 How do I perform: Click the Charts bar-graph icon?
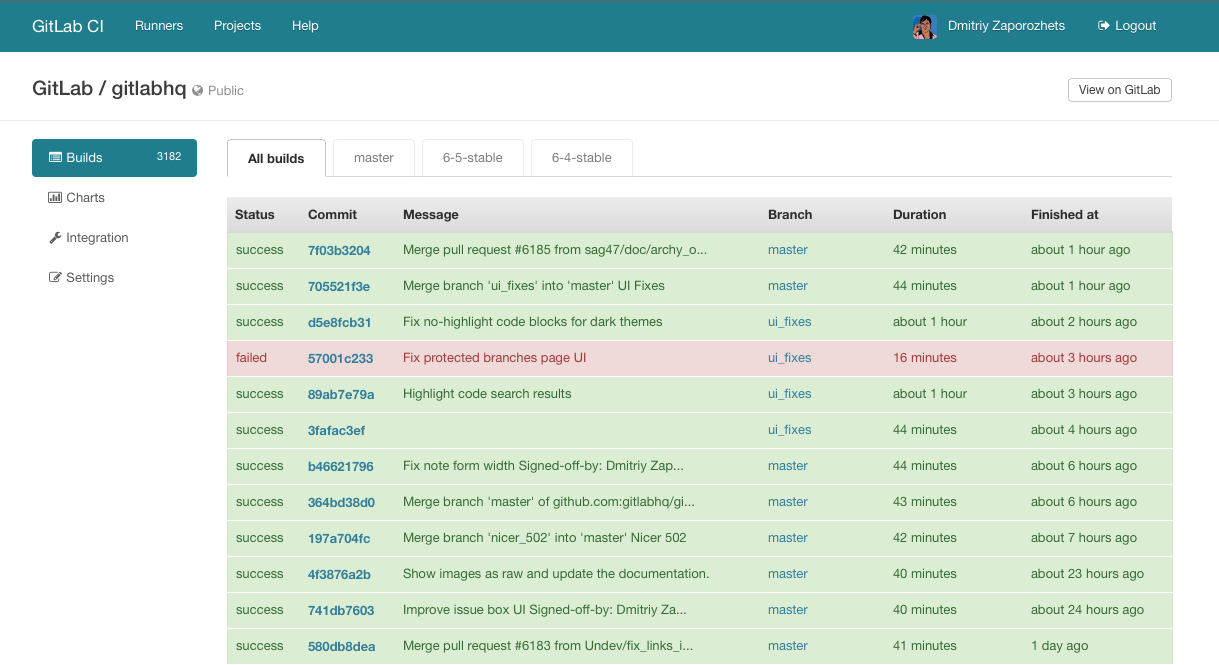[55, 198]
